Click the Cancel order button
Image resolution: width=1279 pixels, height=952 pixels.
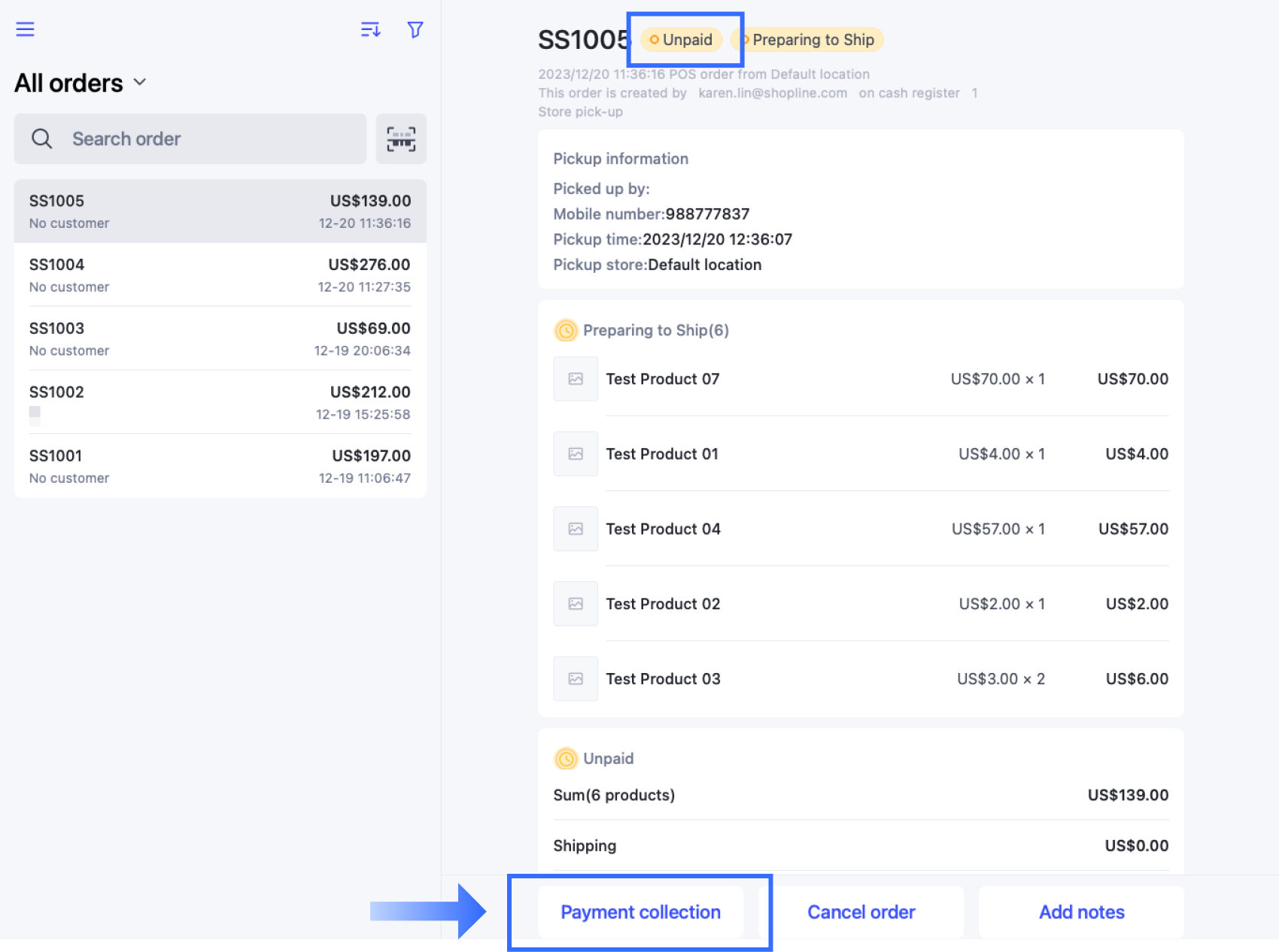tap(861, 912)
